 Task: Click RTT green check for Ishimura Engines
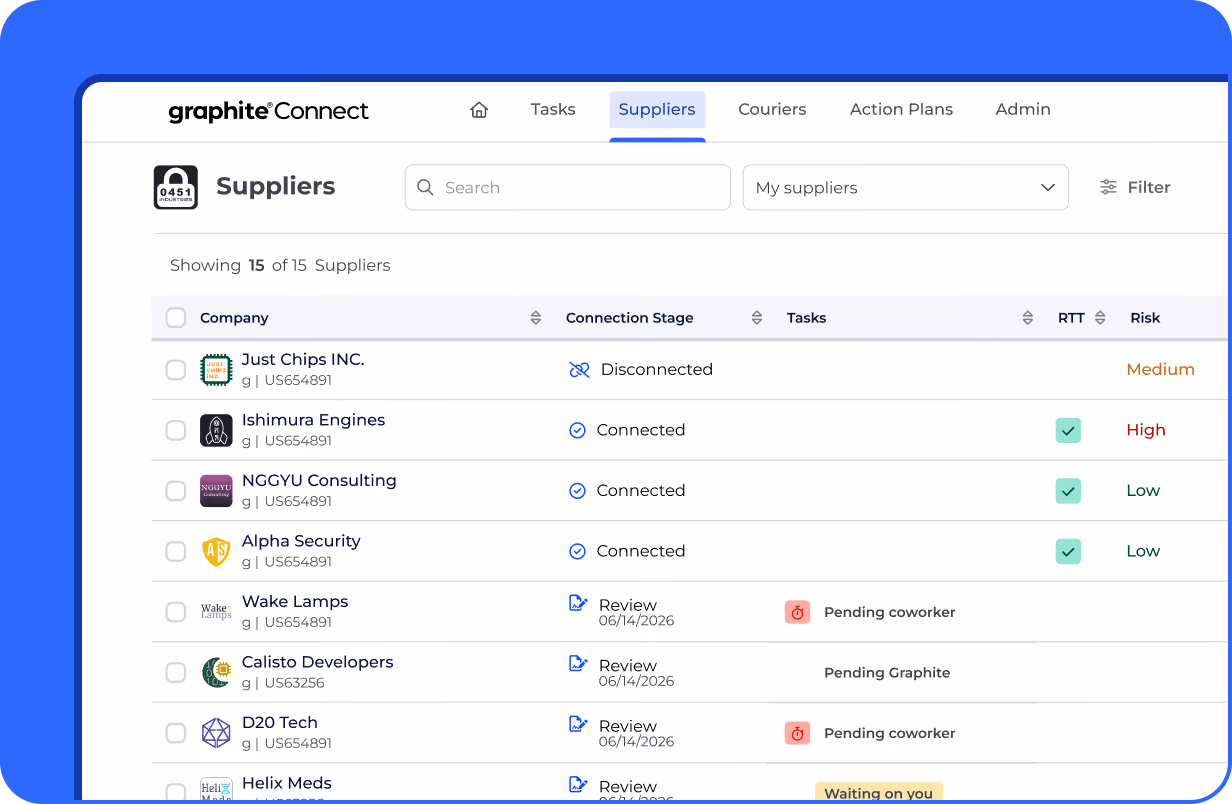point(1068,430)
